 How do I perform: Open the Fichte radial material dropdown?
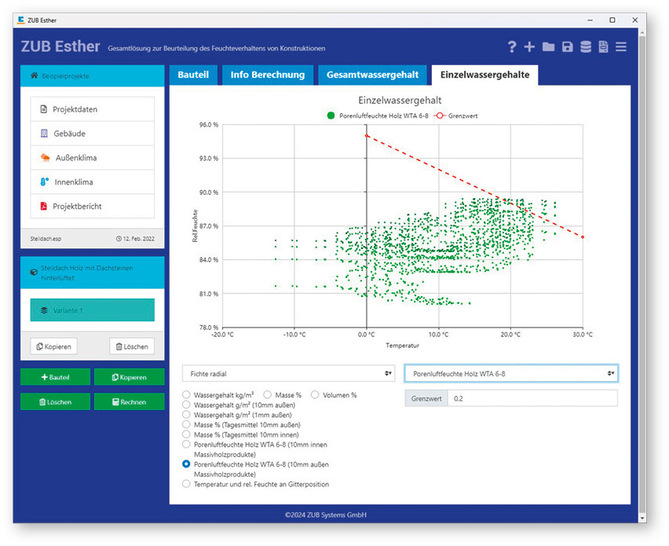pyautogui.click(x=289, y=372)
